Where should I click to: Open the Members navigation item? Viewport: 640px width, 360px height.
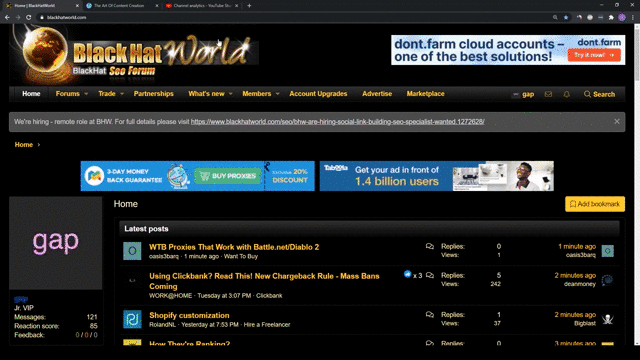[x=256, y=94]
